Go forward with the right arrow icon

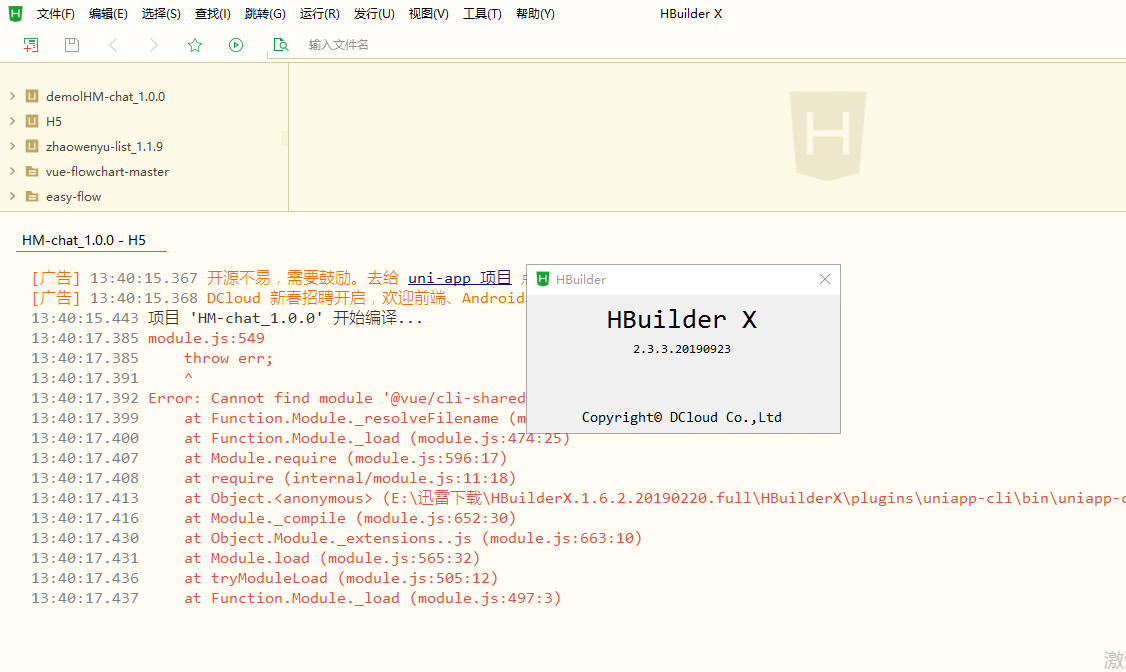153,45
